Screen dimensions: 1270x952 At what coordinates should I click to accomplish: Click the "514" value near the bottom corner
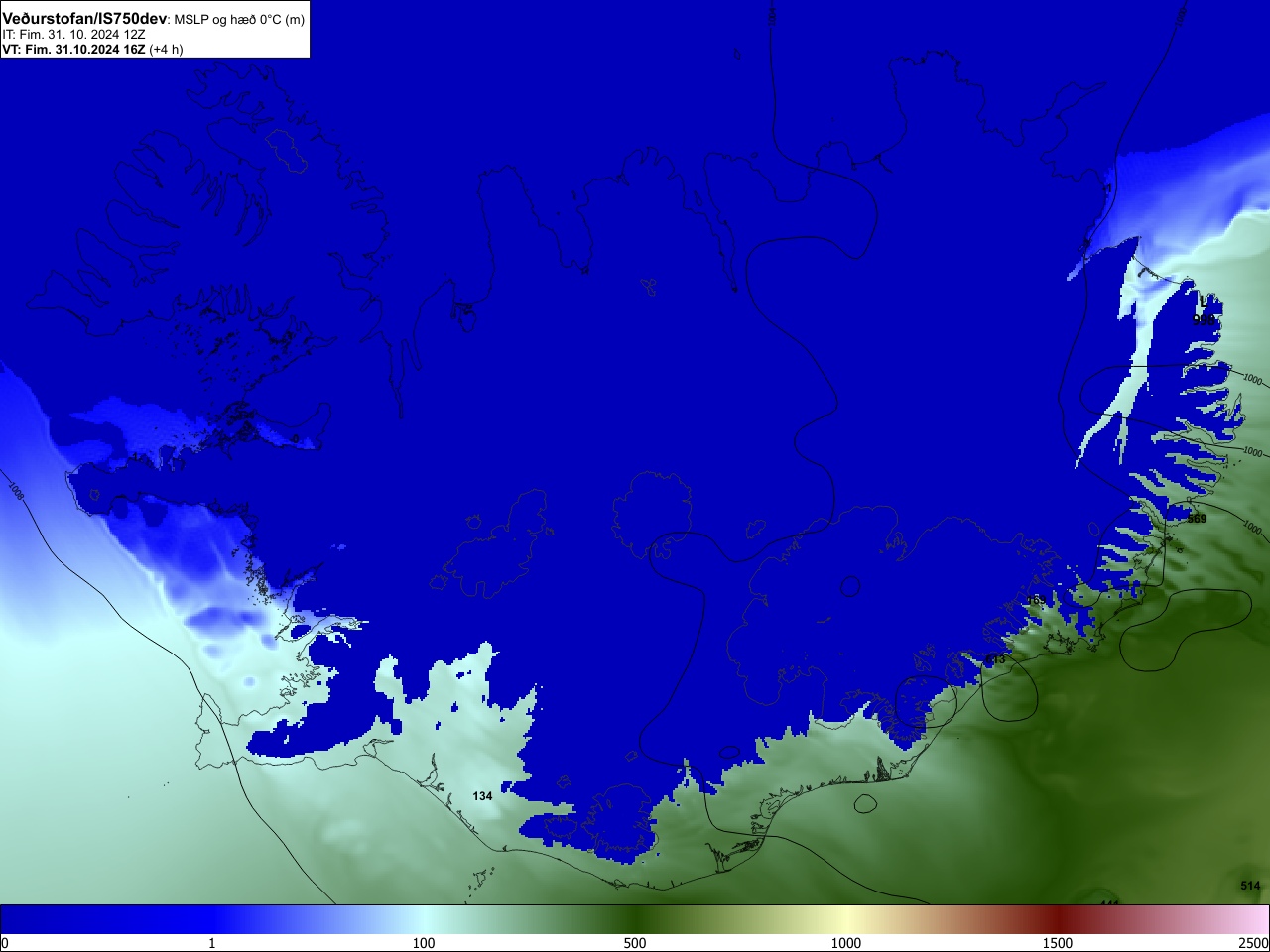(1250, 886)
